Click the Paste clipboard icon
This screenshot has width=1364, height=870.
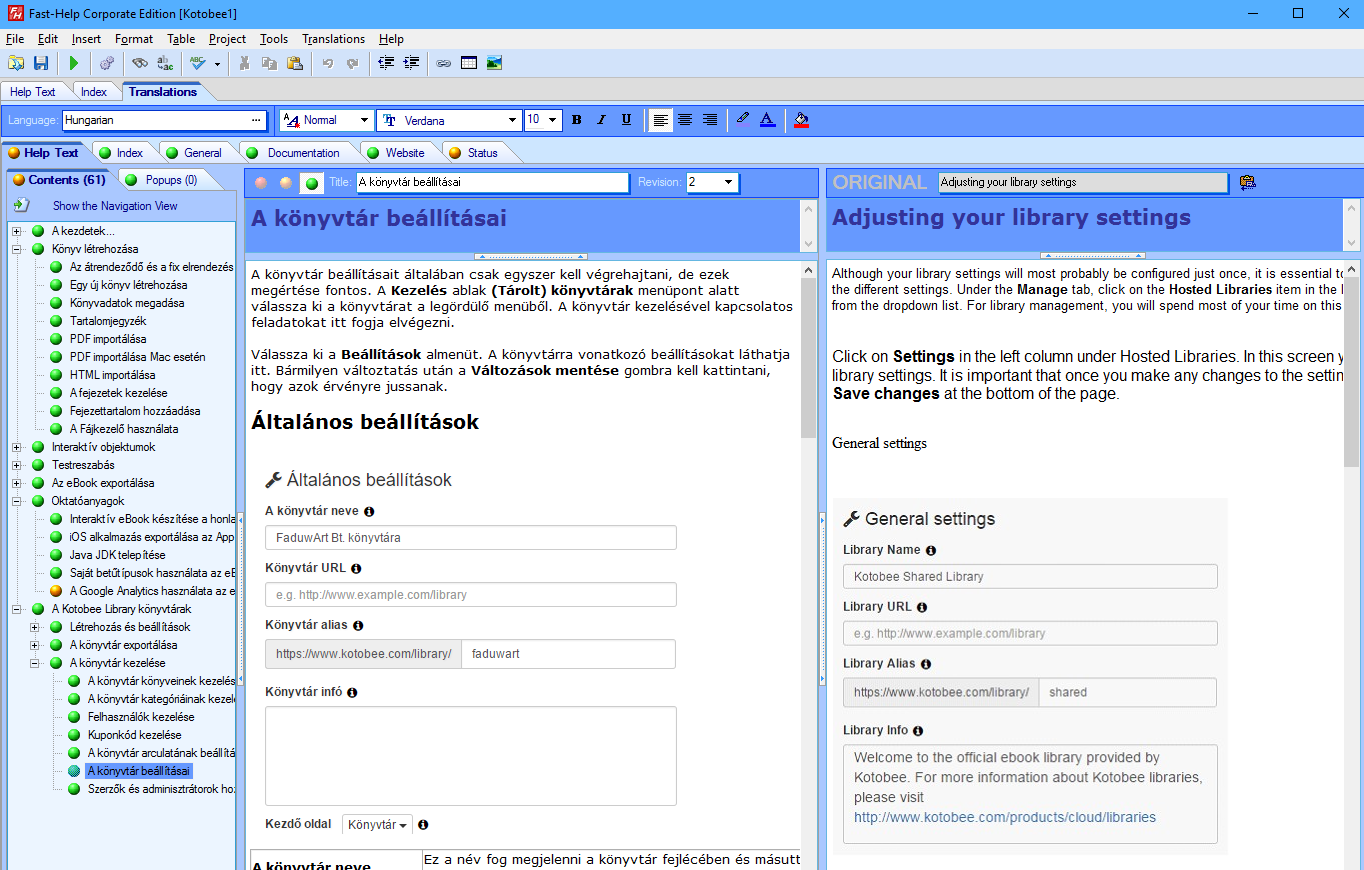click(x=294, y=63)
